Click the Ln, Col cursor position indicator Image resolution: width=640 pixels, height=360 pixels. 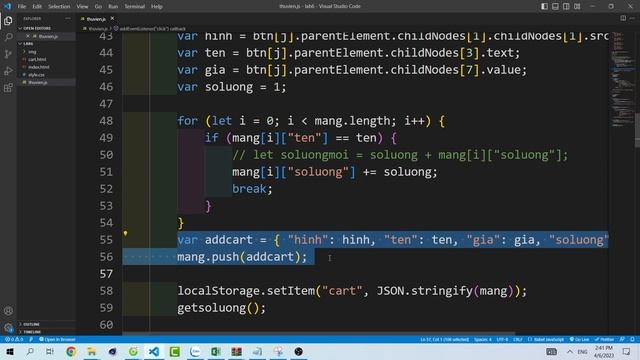(444, 340)
